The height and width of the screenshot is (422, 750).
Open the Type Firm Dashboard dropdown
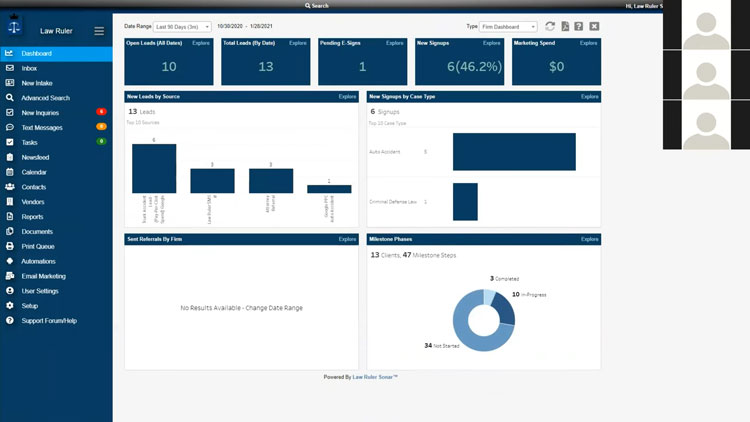(x=508, y=27)
